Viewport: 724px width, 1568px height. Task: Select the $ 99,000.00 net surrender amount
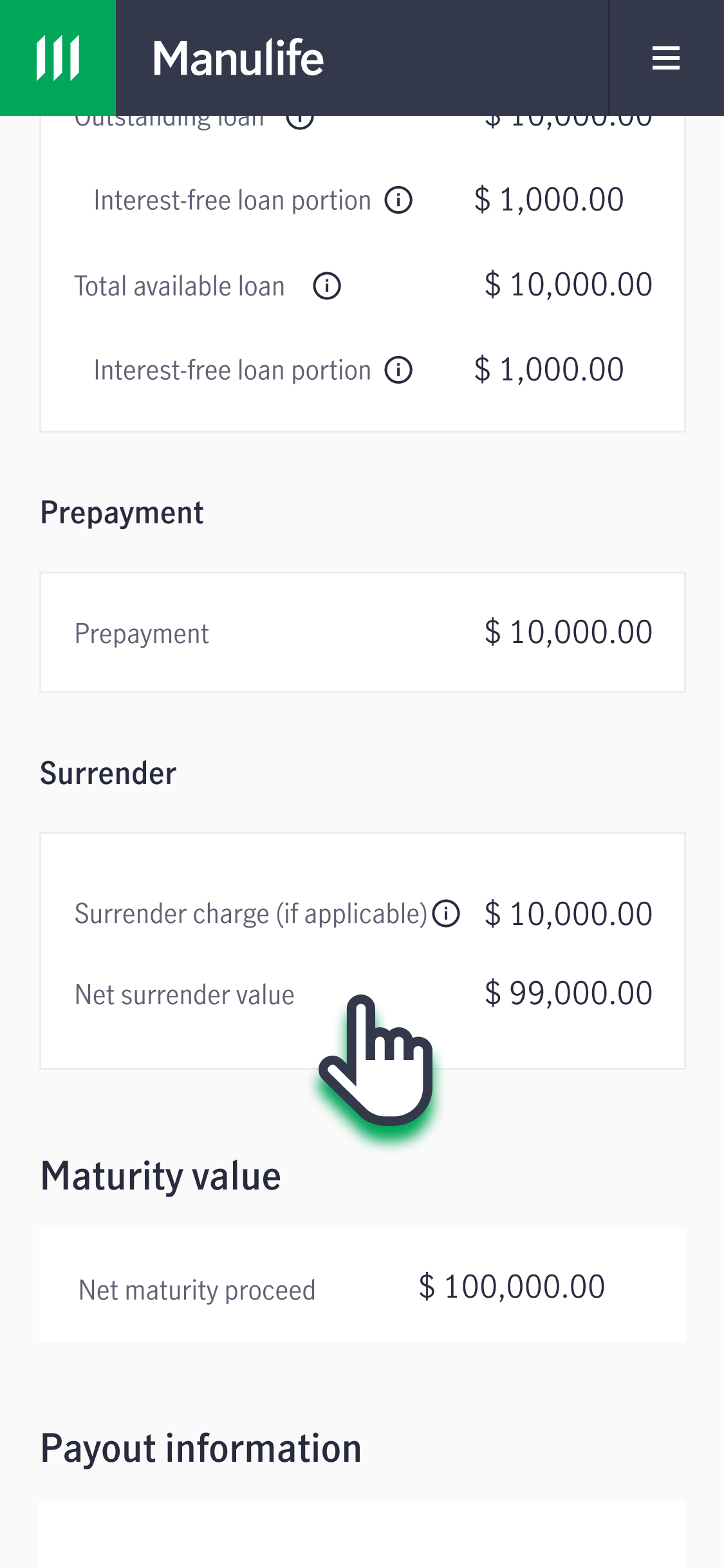(568, 993)
